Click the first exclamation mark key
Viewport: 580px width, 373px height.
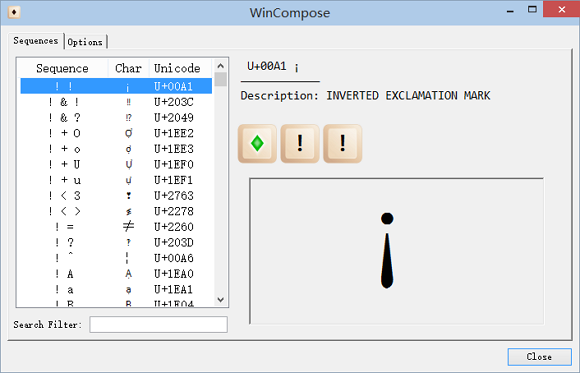[300, 144]
